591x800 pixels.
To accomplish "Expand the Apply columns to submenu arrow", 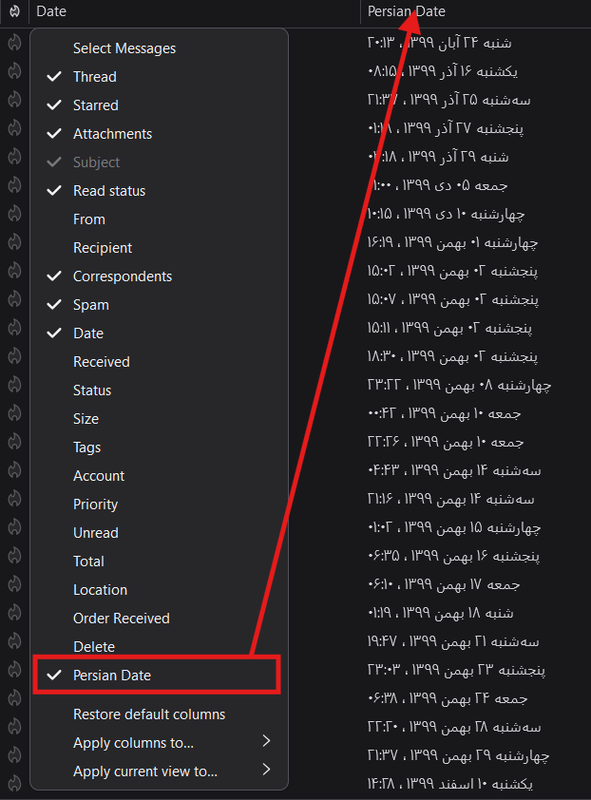I will [266, 741].
